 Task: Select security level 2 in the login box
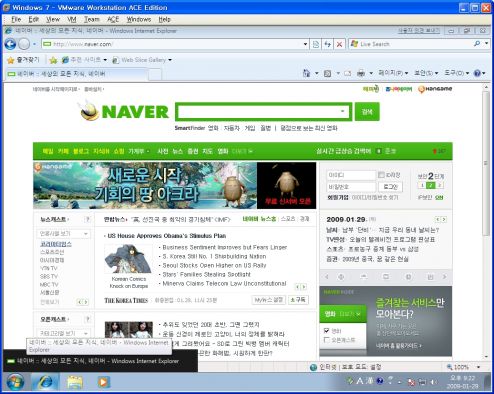(431, 185)
